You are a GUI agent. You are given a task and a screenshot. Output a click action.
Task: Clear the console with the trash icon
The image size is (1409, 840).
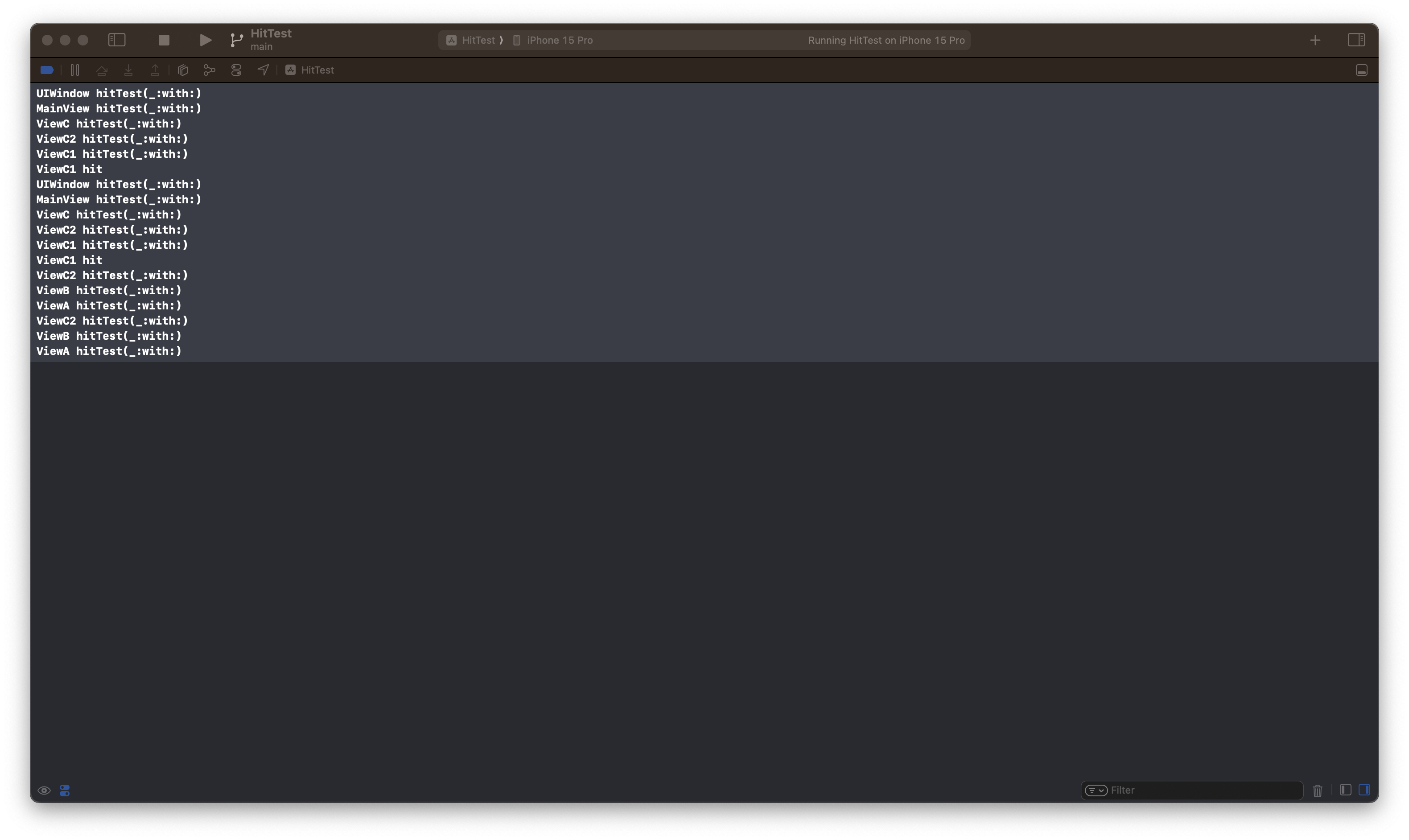(x=1317, y=791)
